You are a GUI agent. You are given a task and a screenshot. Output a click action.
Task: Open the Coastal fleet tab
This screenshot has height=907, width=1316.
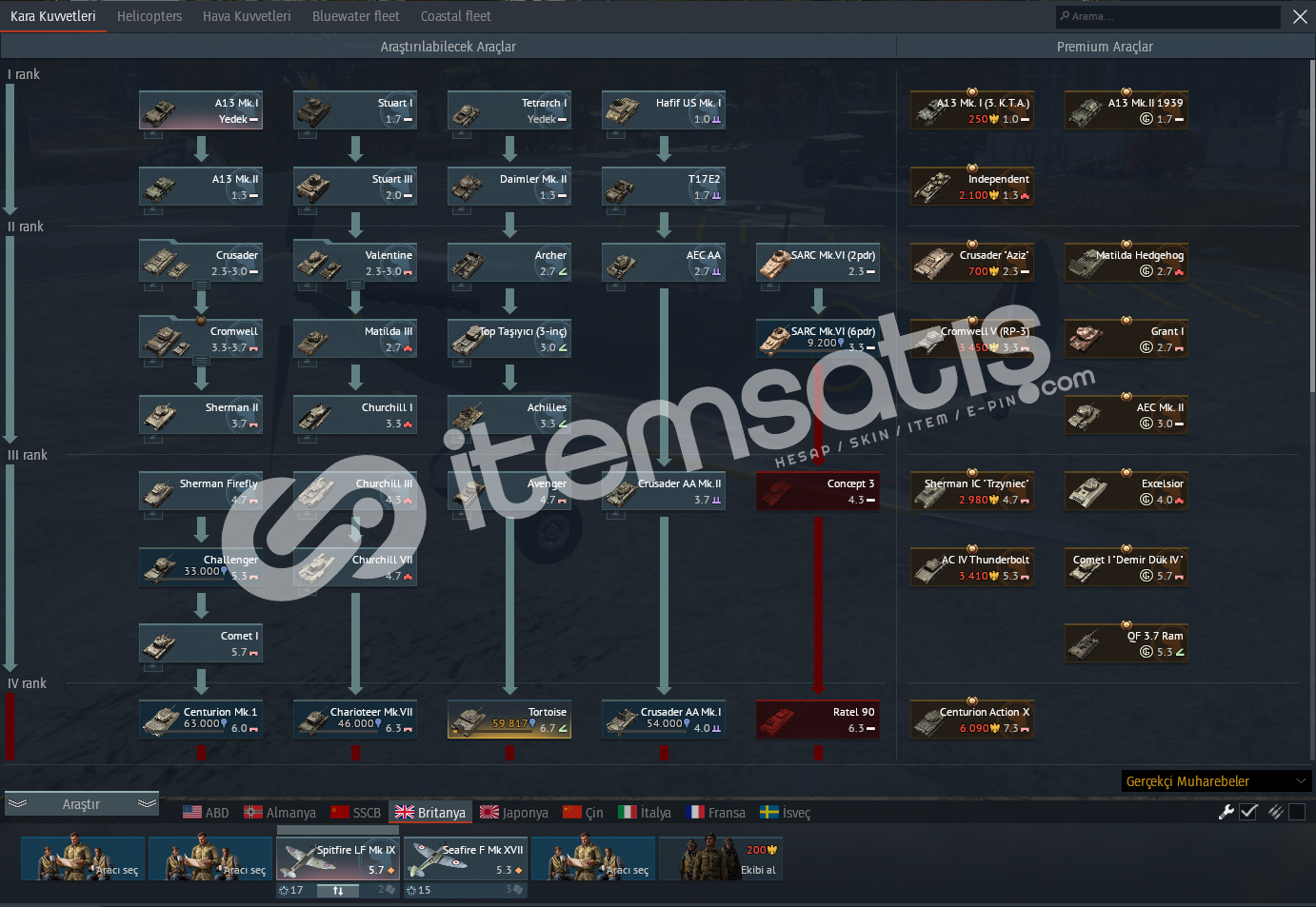tap(456, 16)
